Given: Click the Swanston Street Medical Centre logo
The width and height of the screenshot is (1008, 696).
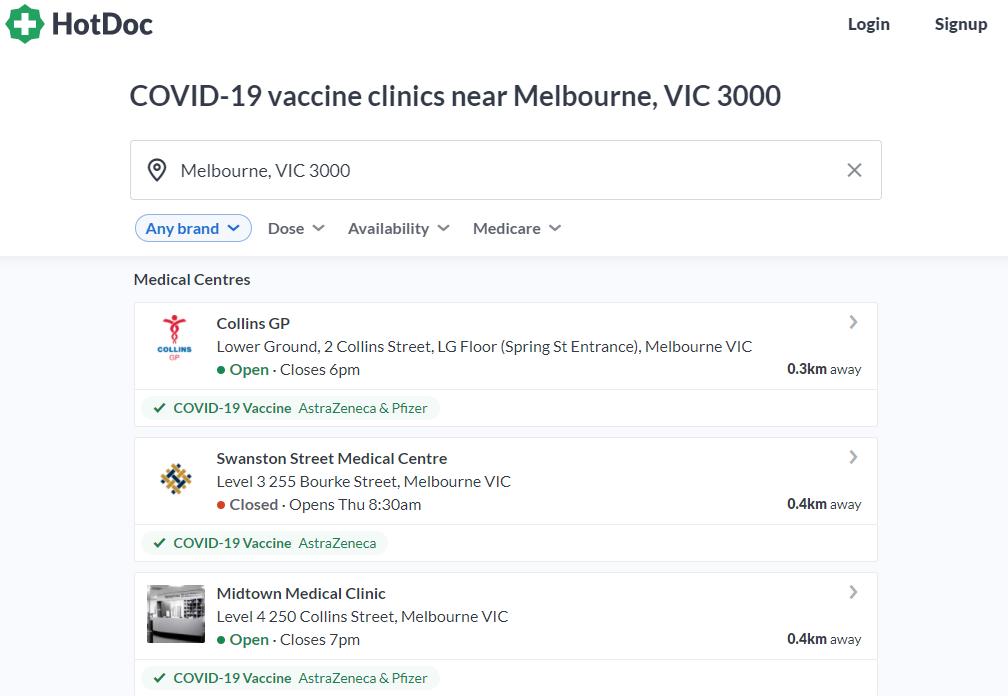Looking at the screenshot, I should tap(175, 479).
